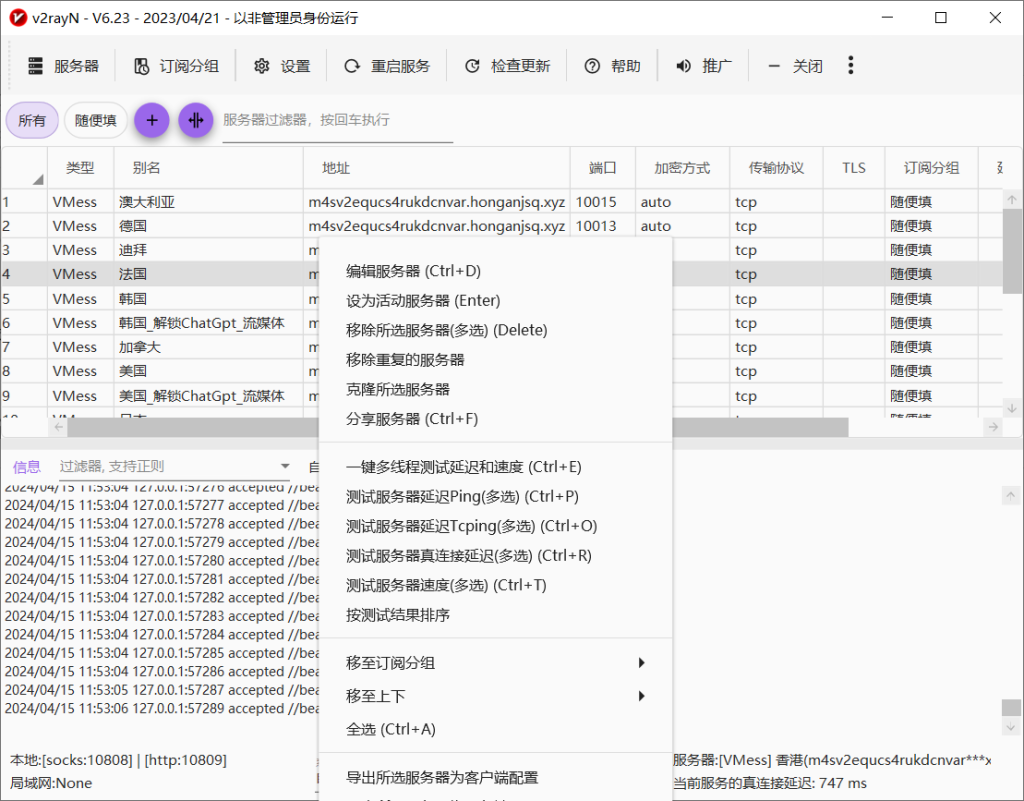This screenshot has width=1024, height=801.
Task: Open the 服务器 (Servers) menu
Action: click(x=66, y=66)
